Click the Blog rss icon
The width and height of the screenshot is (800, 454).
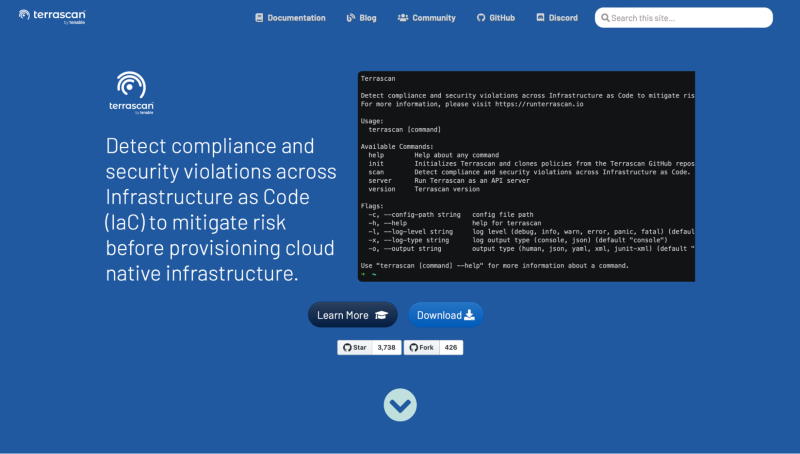(351, 18)
